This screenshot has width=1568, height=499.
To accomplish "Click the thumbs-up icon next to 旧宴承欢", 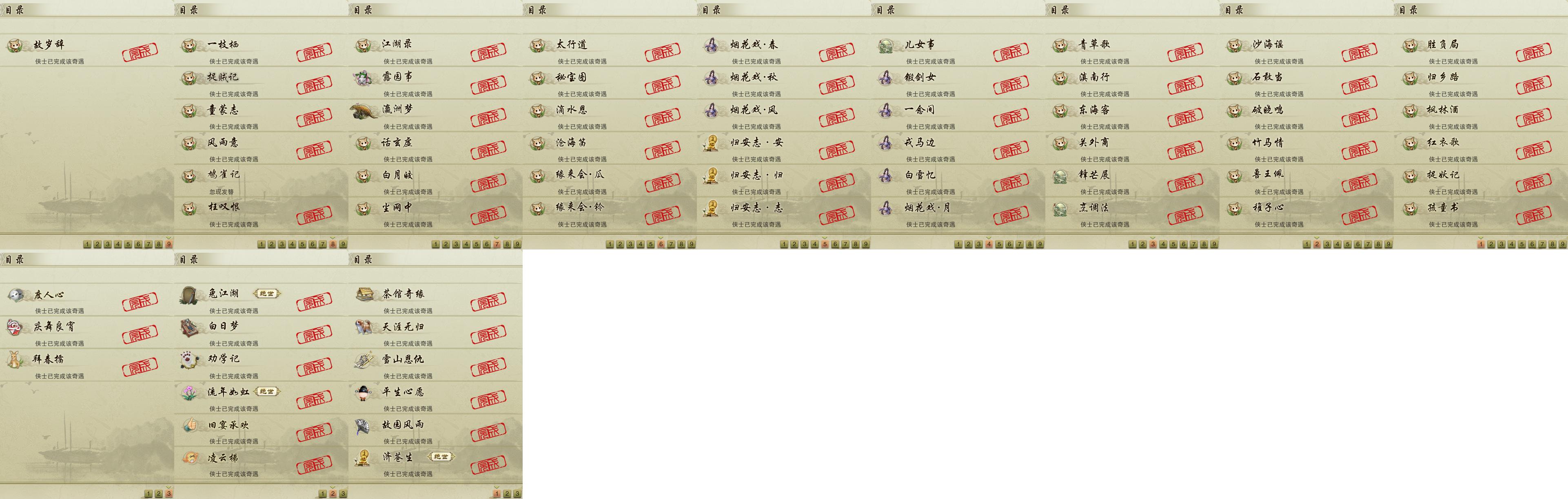I will pos(190,425).
